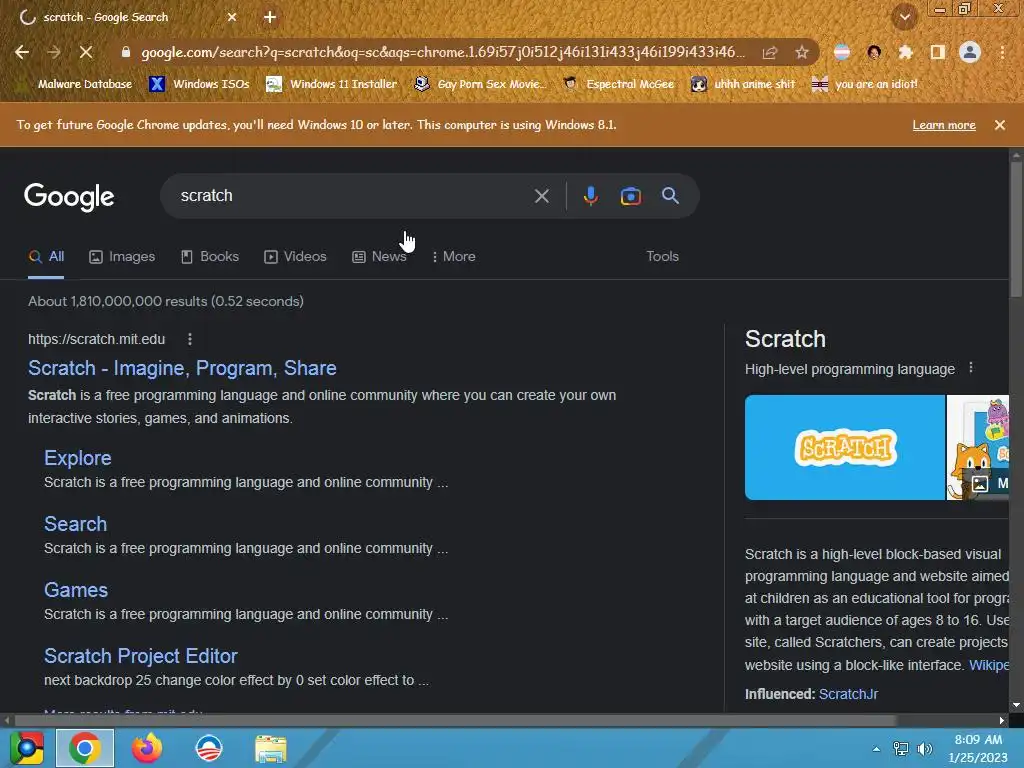The height and width of the screenshot is (768, 1024).
Task: Click the flag extension icon in toolbar
Action: coord(842,52)
